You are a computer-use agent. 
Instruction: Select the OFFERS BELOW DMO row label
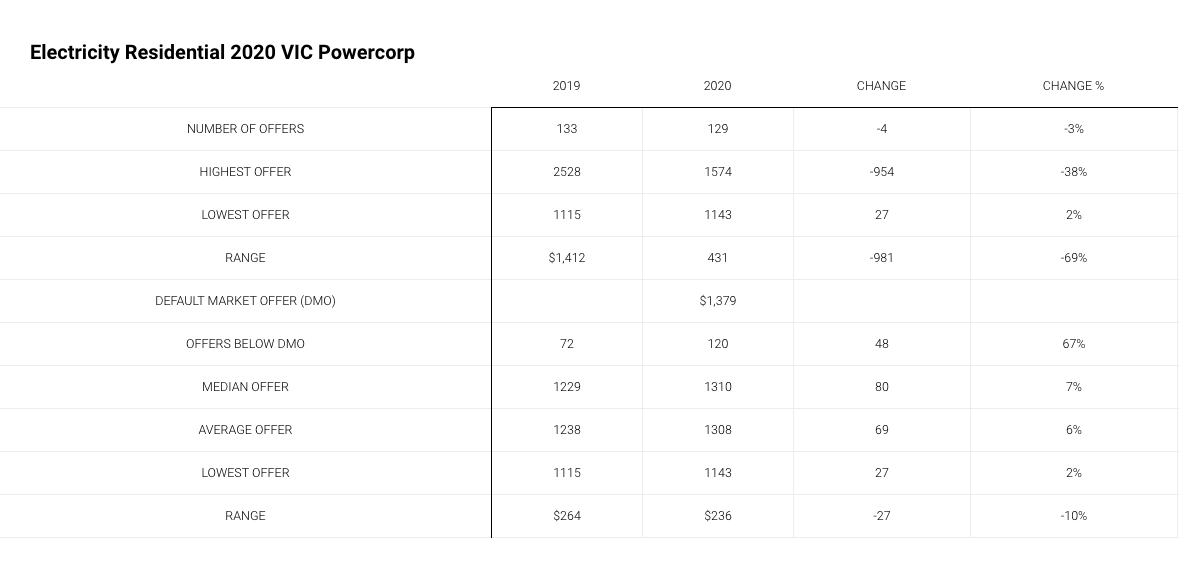245,343
